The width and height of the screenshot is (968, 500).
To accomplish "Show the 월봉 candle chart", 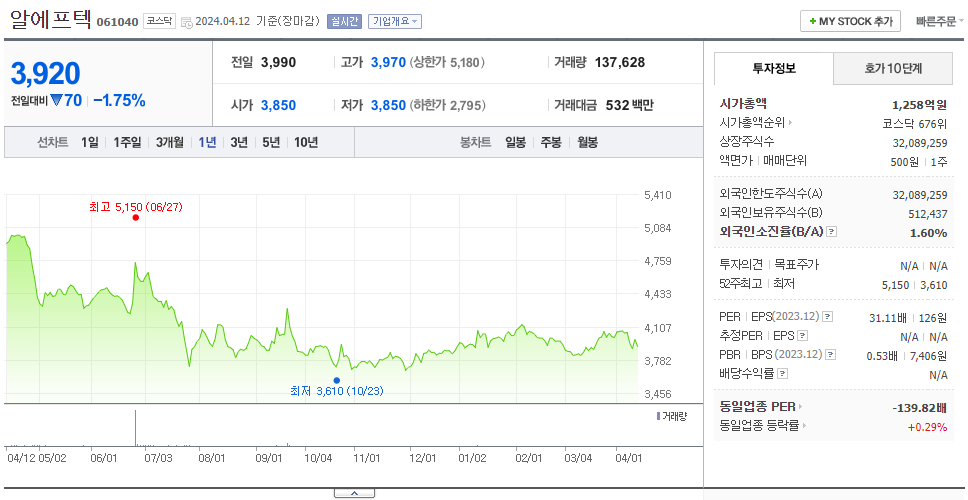I will [x=588, y=143].
